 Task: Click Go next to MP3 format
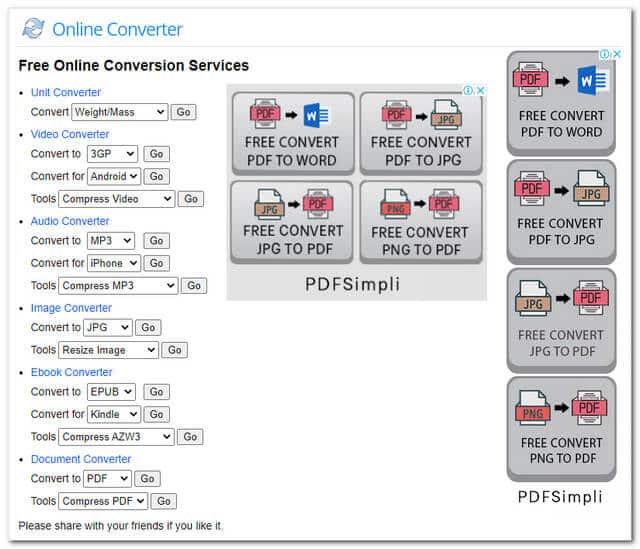[156, 241]
